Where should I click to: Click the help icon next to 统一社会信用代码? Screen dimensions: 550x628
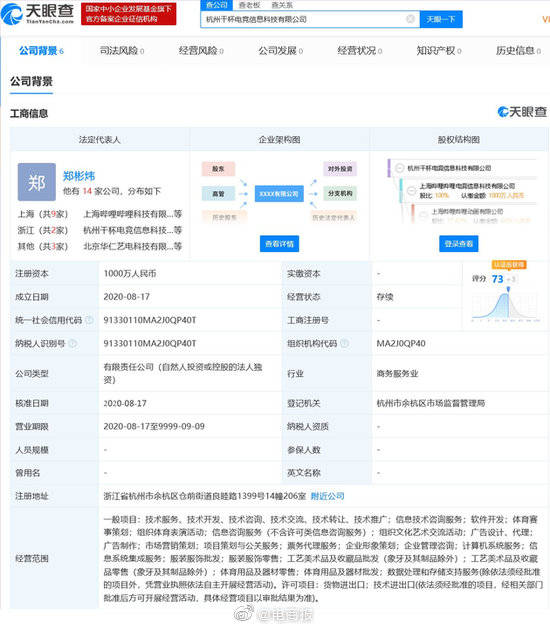[90, 320]
